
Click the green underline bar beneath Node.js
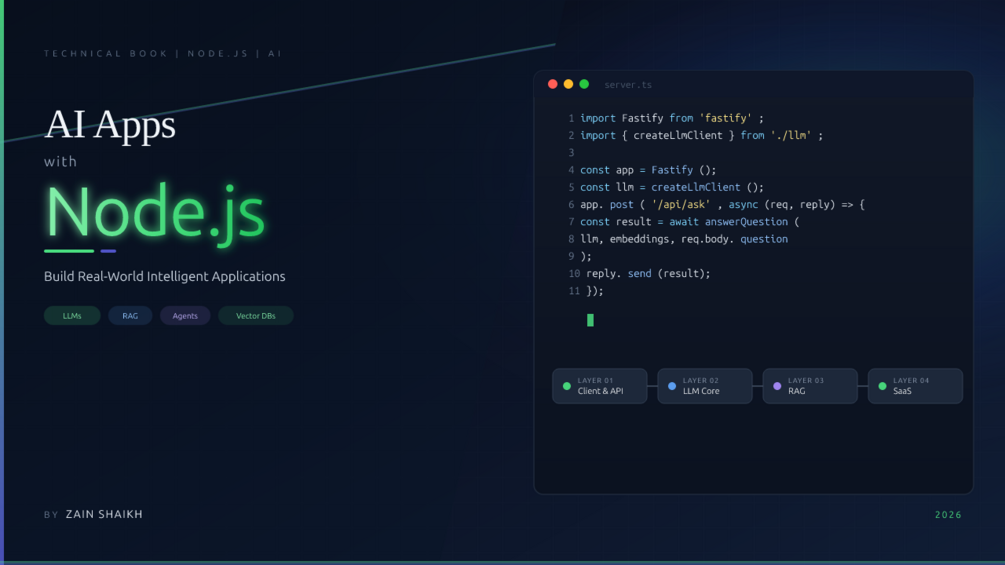pyautogui.click(x=69, y=251)
